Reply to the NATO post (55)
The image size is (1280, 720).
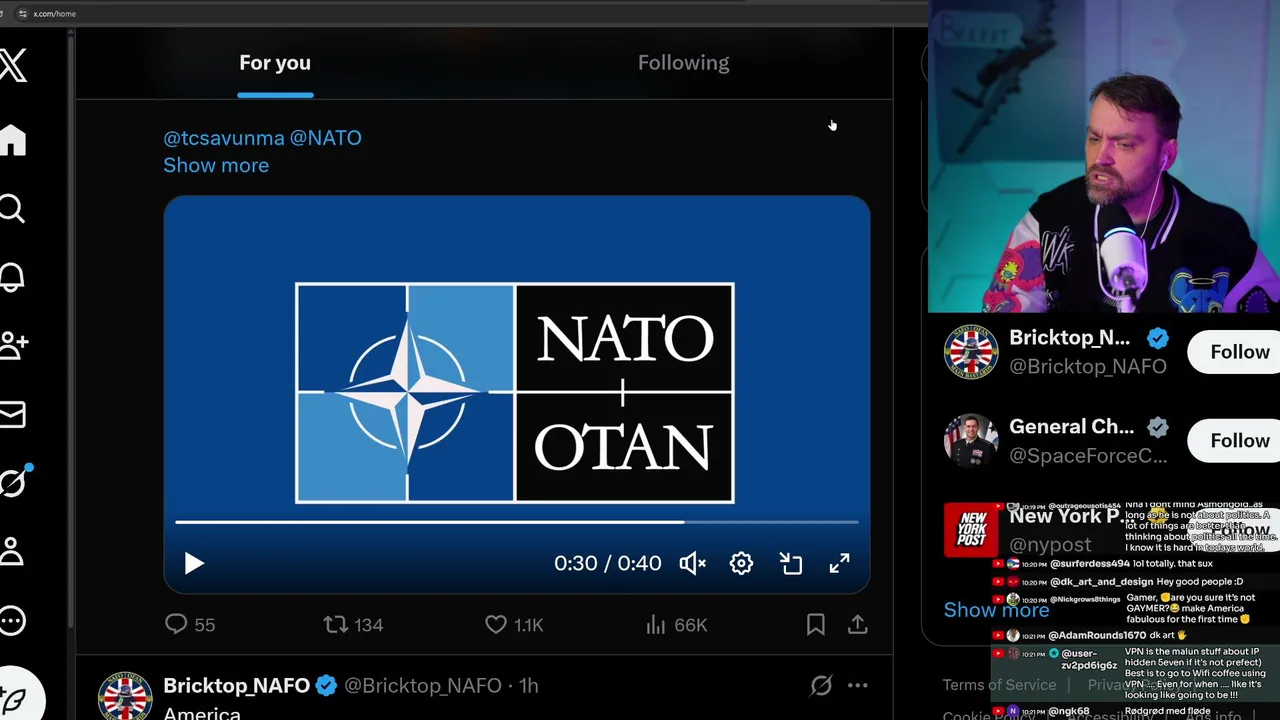pyautogui.click(x=190, y=625)
